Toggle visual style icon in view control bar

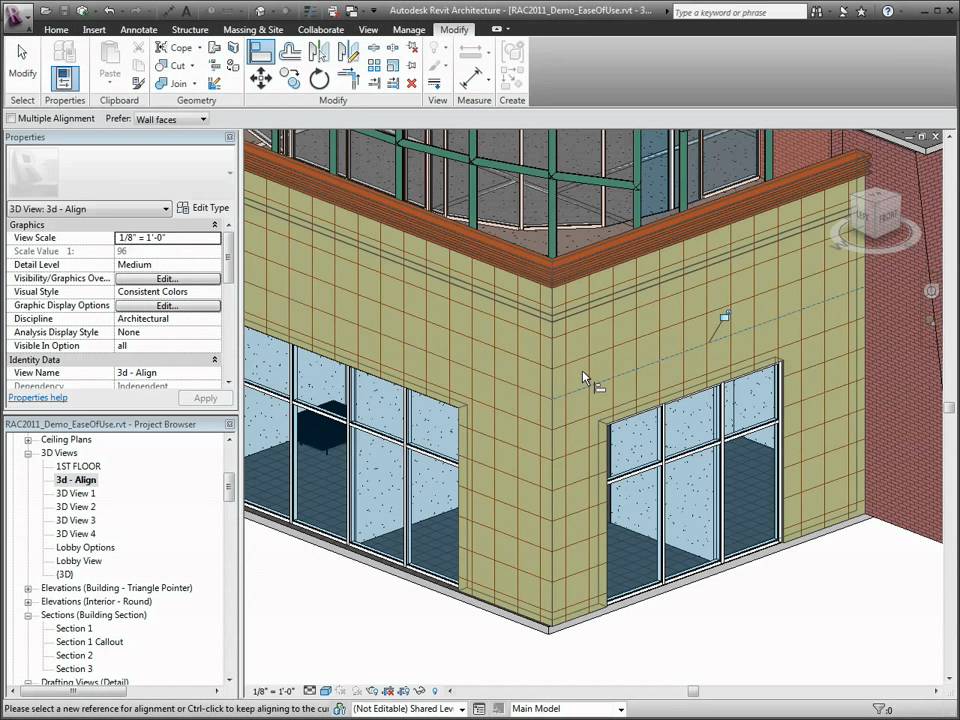[326, 691]
